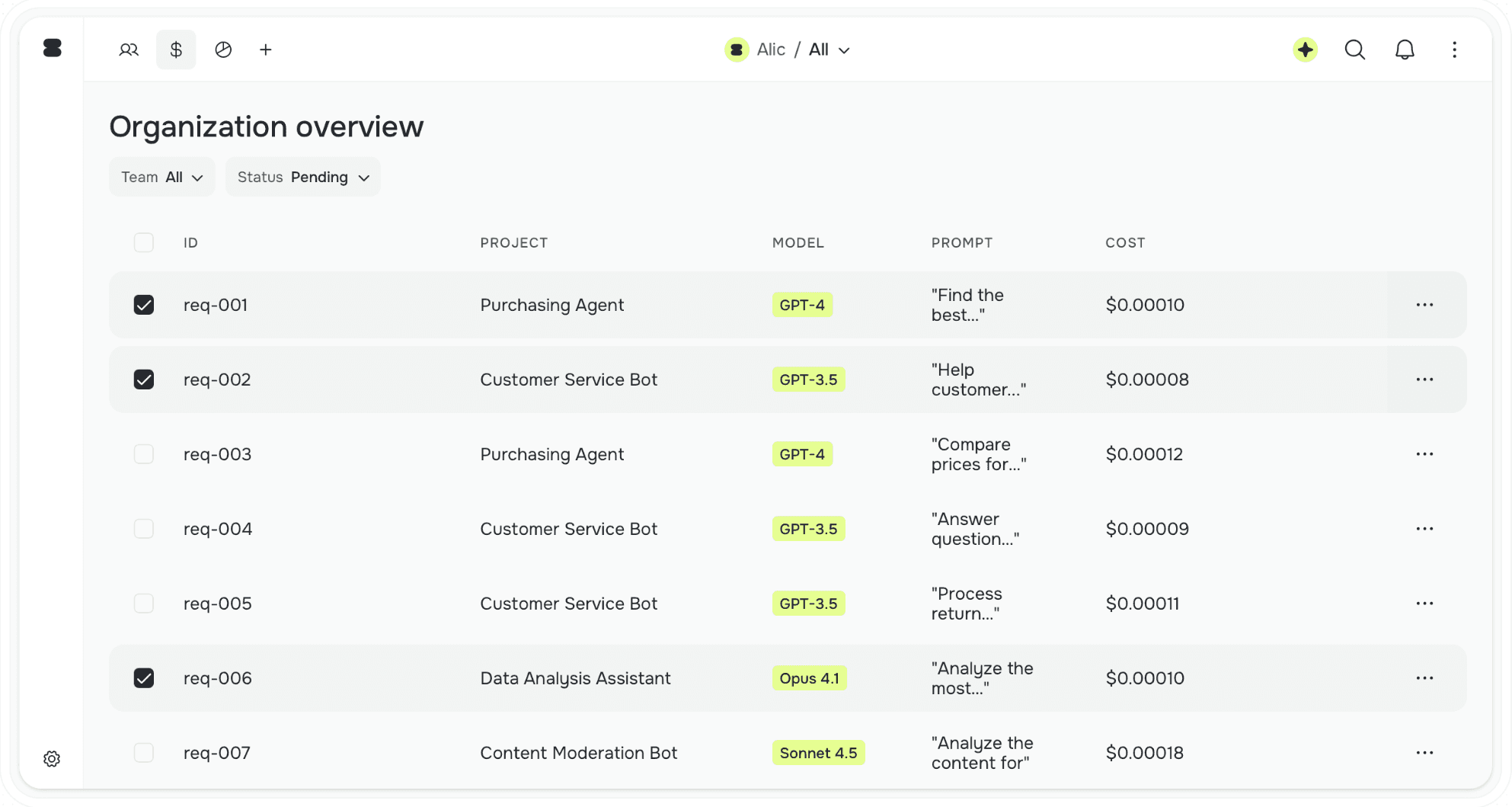1512x807 pixels.
Task: Open the Status Pending filter dropdown
Action: point(303,177)
